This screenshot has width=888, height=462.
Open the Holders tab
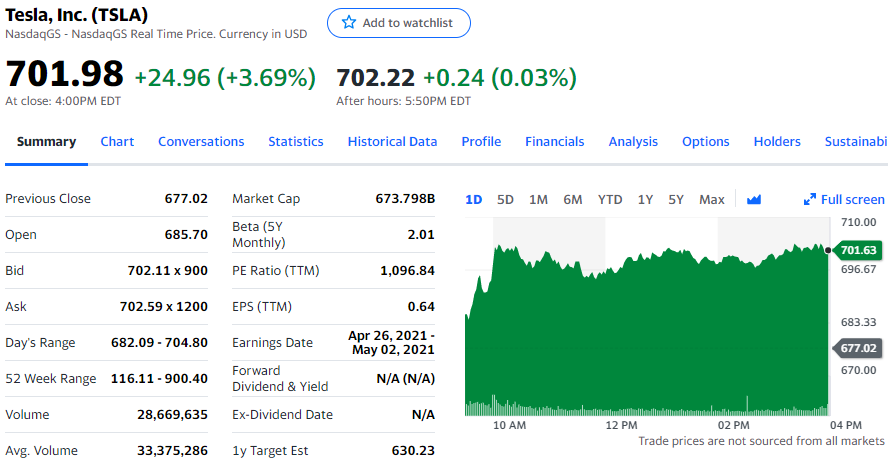777,142
